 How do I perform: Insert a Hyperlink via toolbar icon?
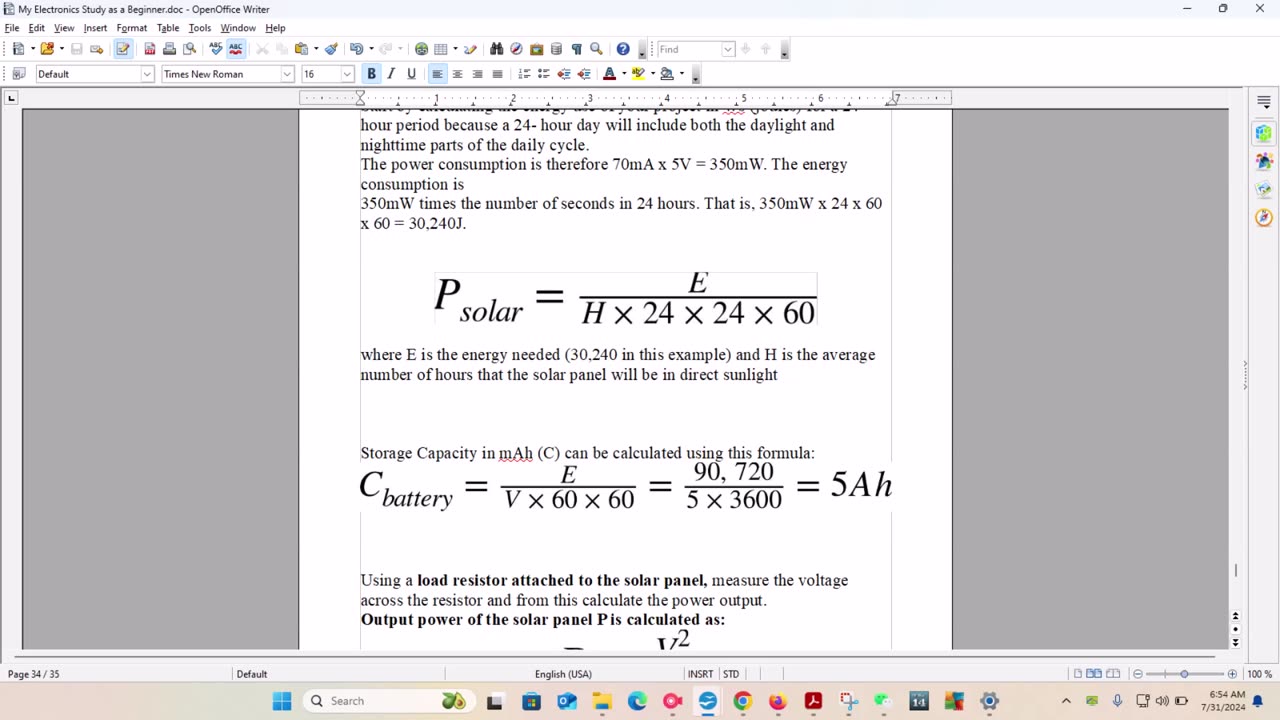(x=422, y=49)
